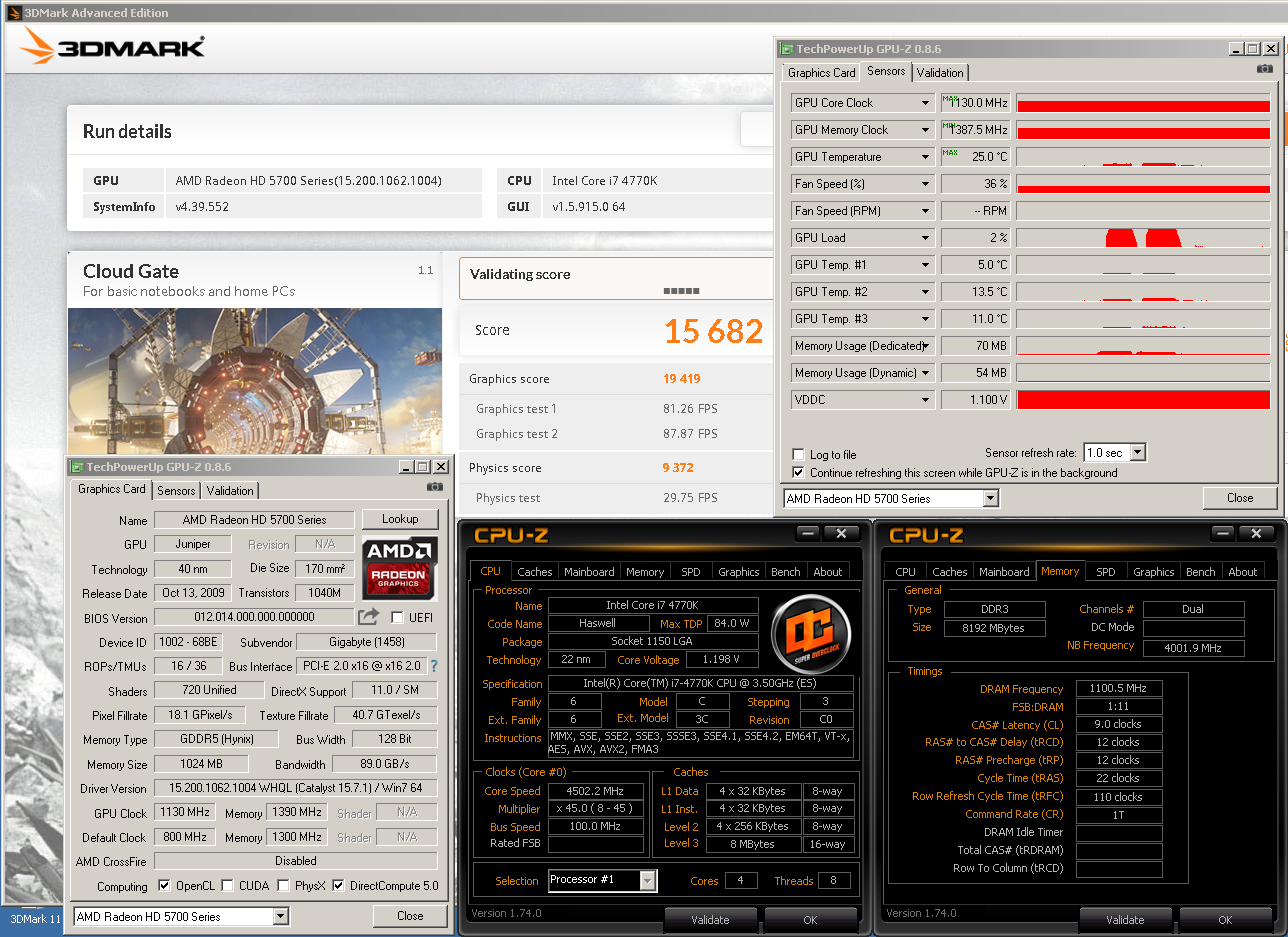
Task: Click the Lookup button in GPU-Z
Action: (400, 519)
